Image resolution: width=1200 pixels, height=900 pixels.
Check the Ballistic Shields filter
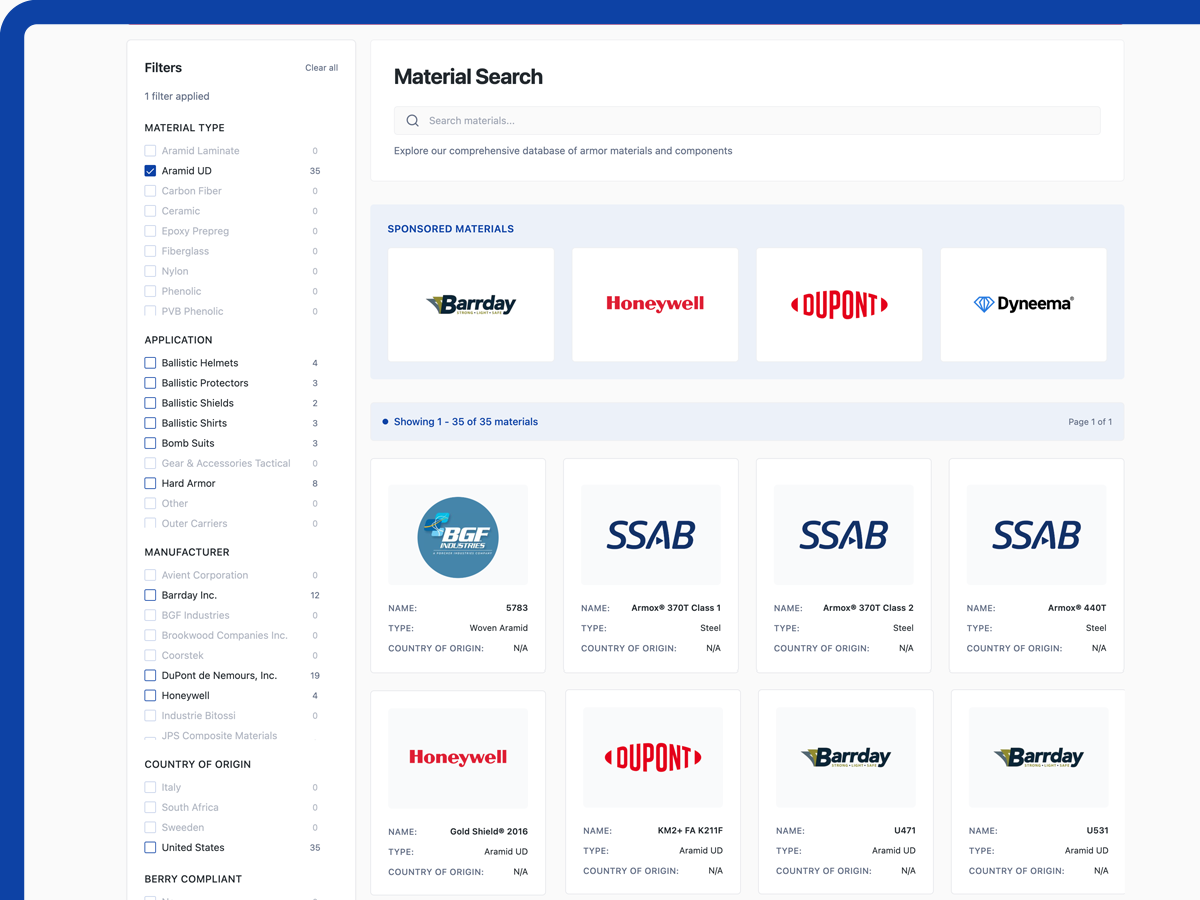[x=150, y=403]
